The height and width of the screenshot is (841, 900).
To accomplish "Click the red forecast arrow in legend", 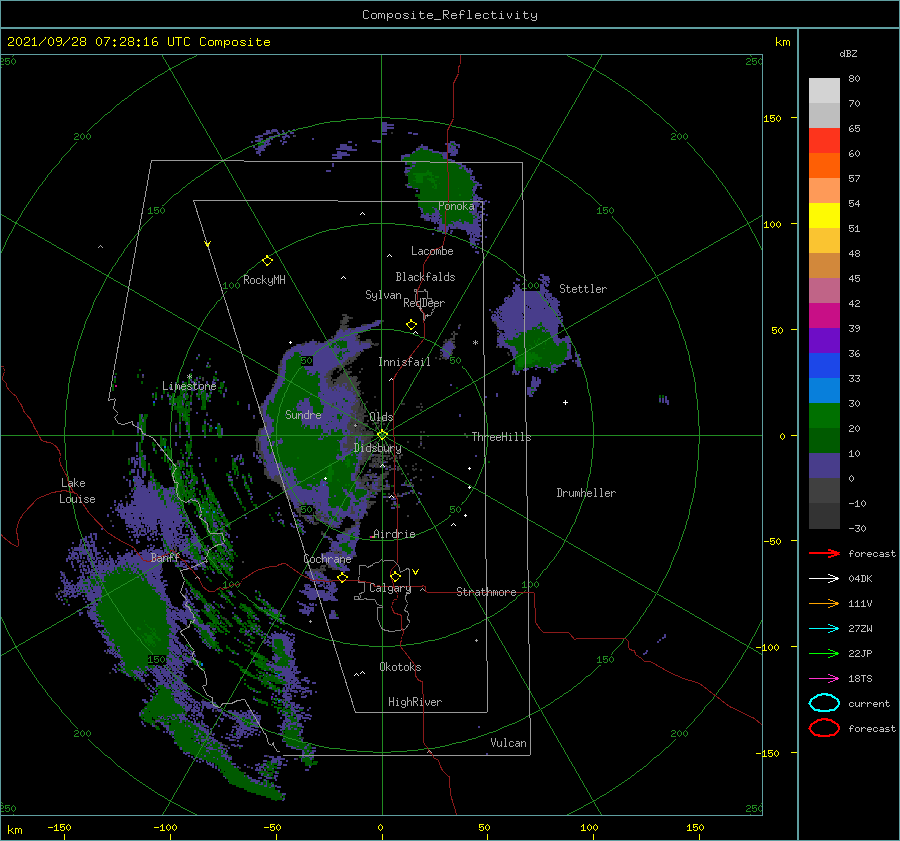I will tap(824, 553).
